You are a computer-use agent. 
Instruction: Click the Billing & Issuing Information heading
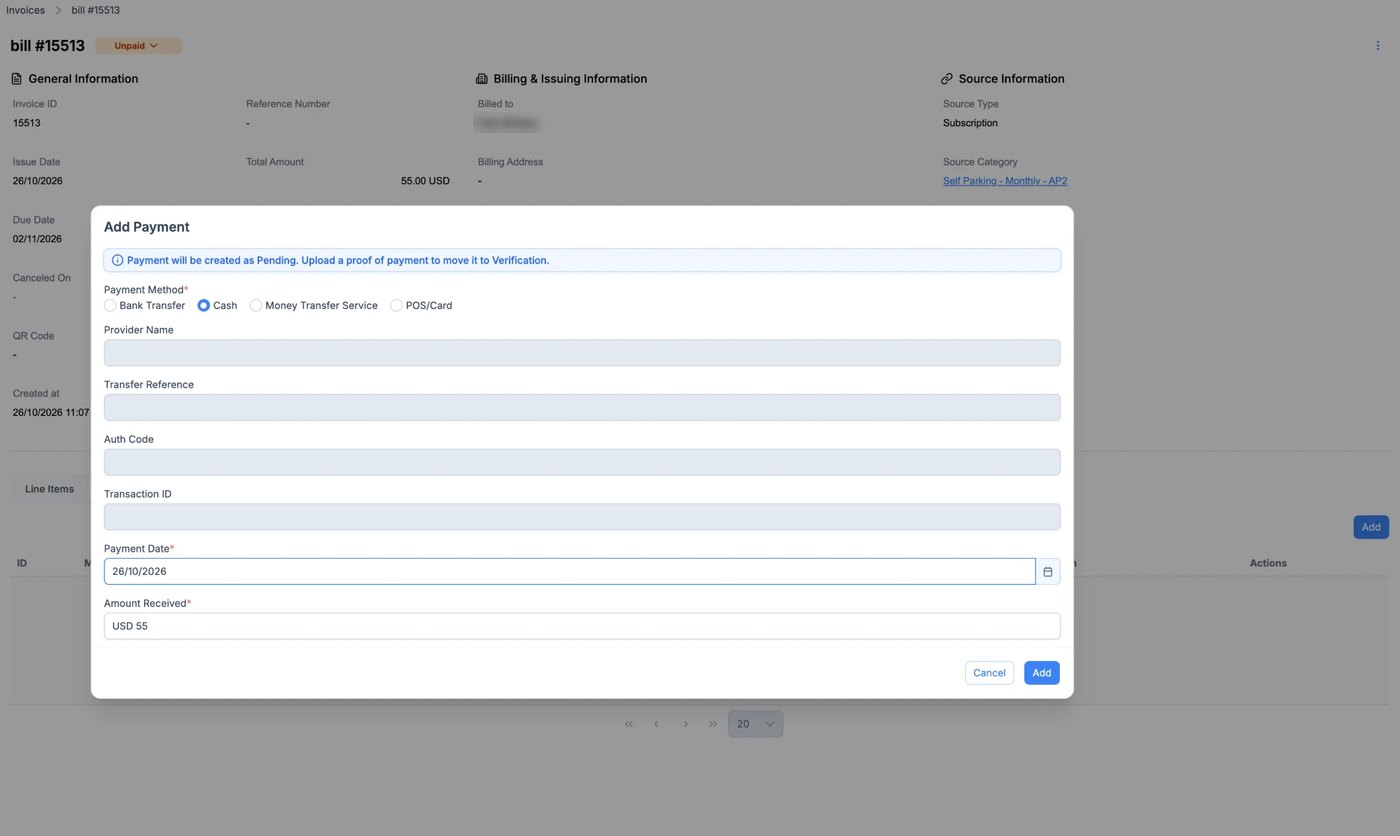(x=570, y=79)
